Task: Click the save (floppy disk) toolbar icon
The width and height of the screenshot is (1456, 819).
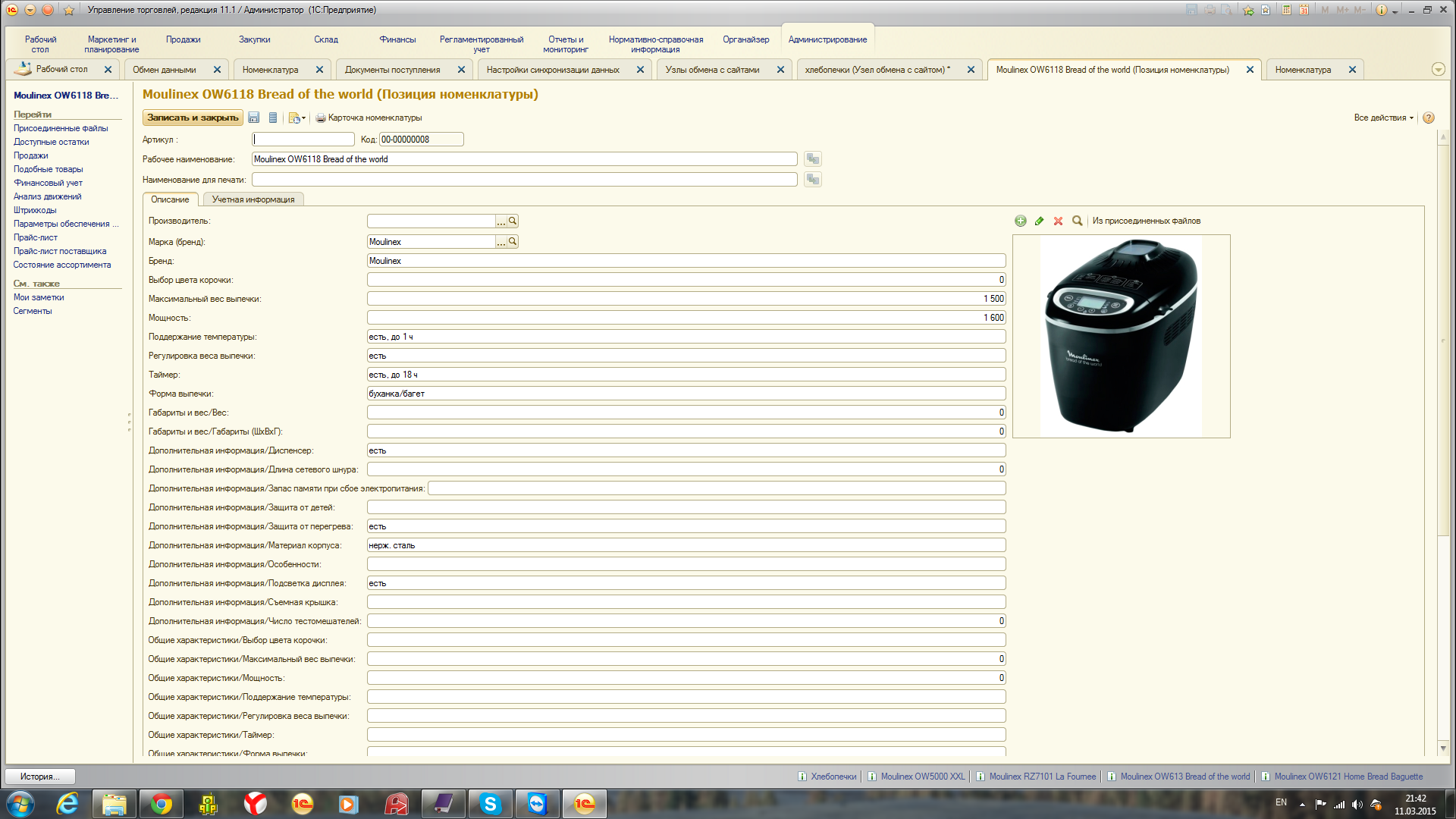Action: pyautogui.click(x=254, y=118)
